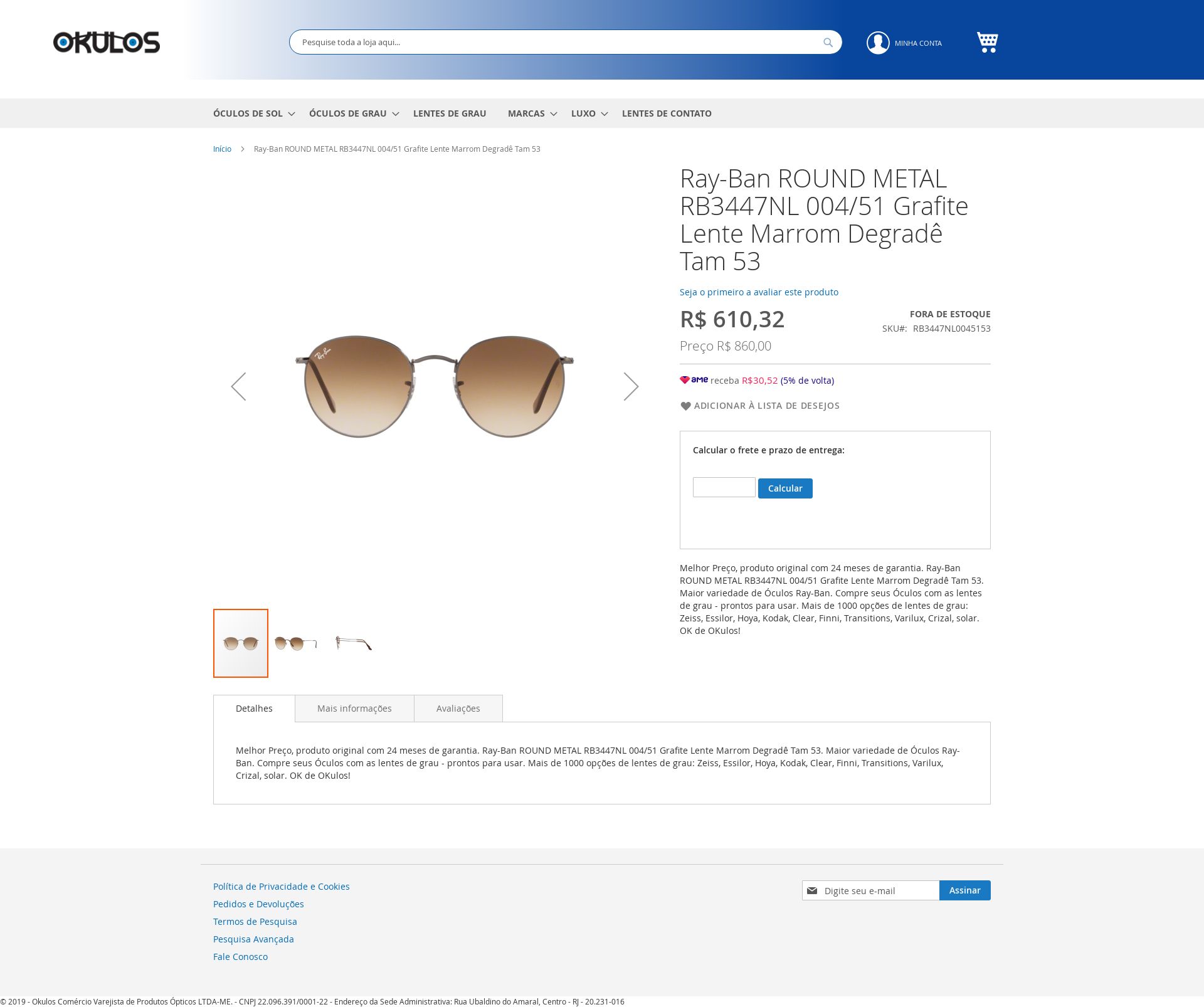This screenshot has width=1204, height=1007.
Task: Click the envelope icon in newsletter field
Action: point(812,890)
